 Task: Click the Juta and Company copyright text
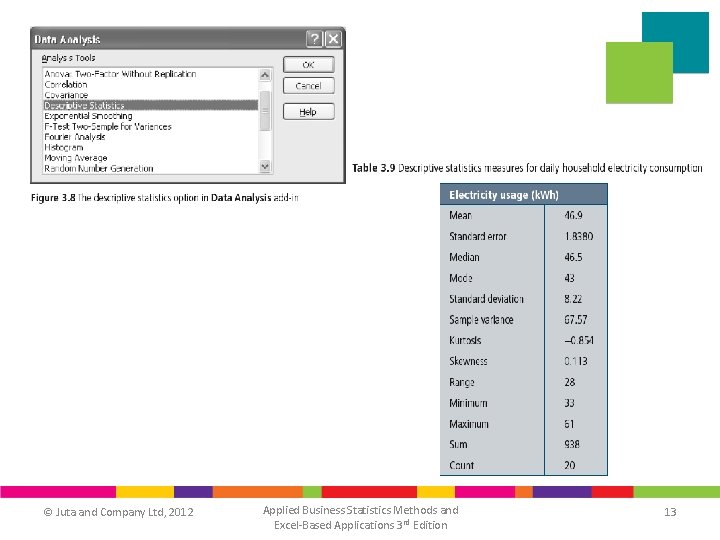click(118, 512)
